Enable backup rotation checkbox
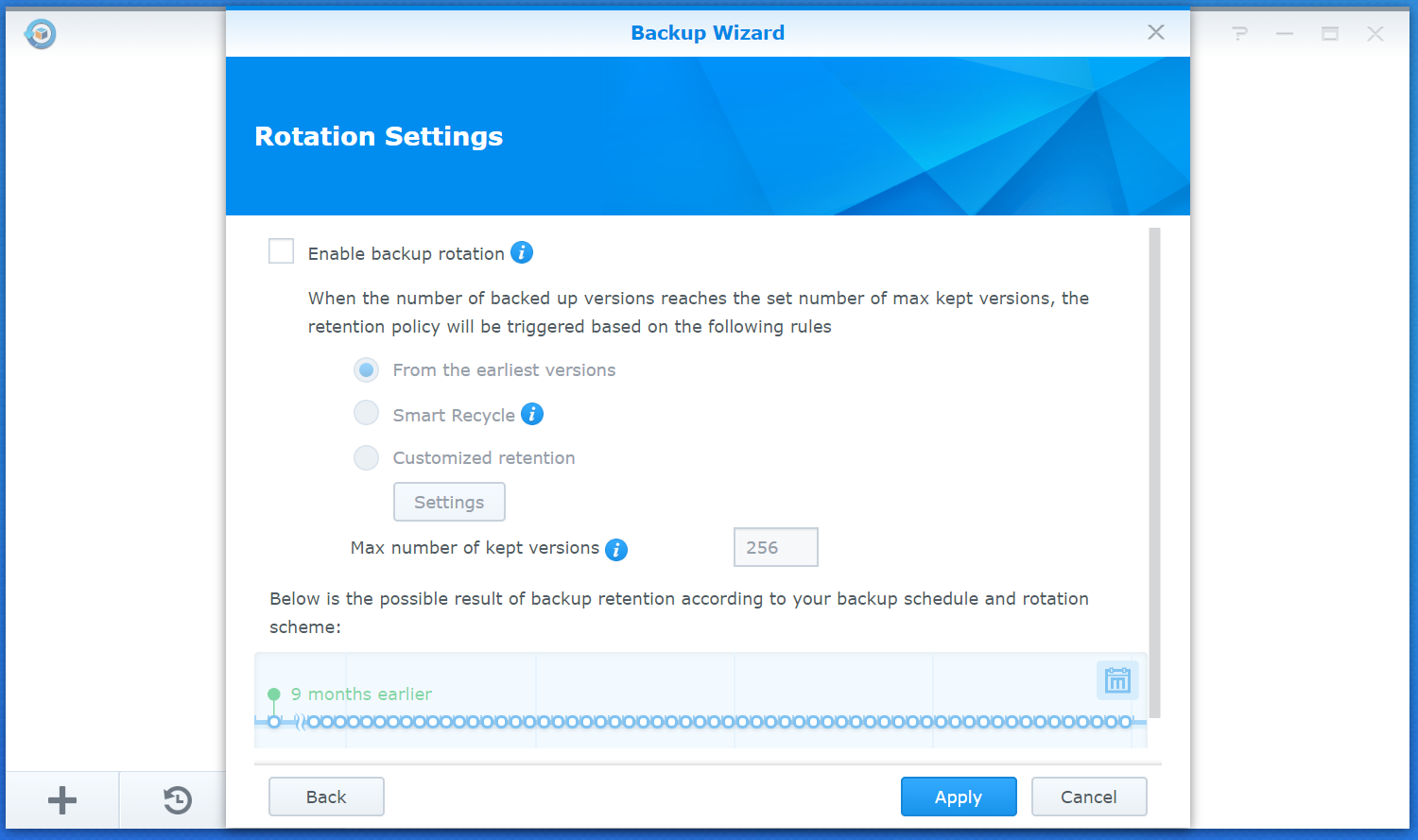The height and width of the screenshot is (840, 1418). tap(282, 251)
